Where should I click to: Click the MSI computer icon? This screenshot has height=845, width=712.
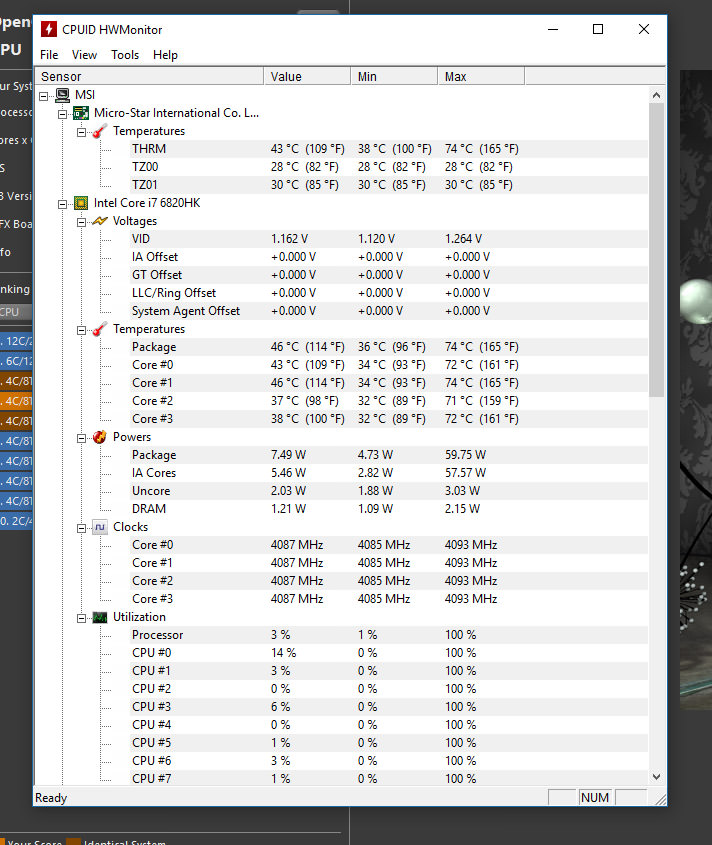(x=63, y=95)
